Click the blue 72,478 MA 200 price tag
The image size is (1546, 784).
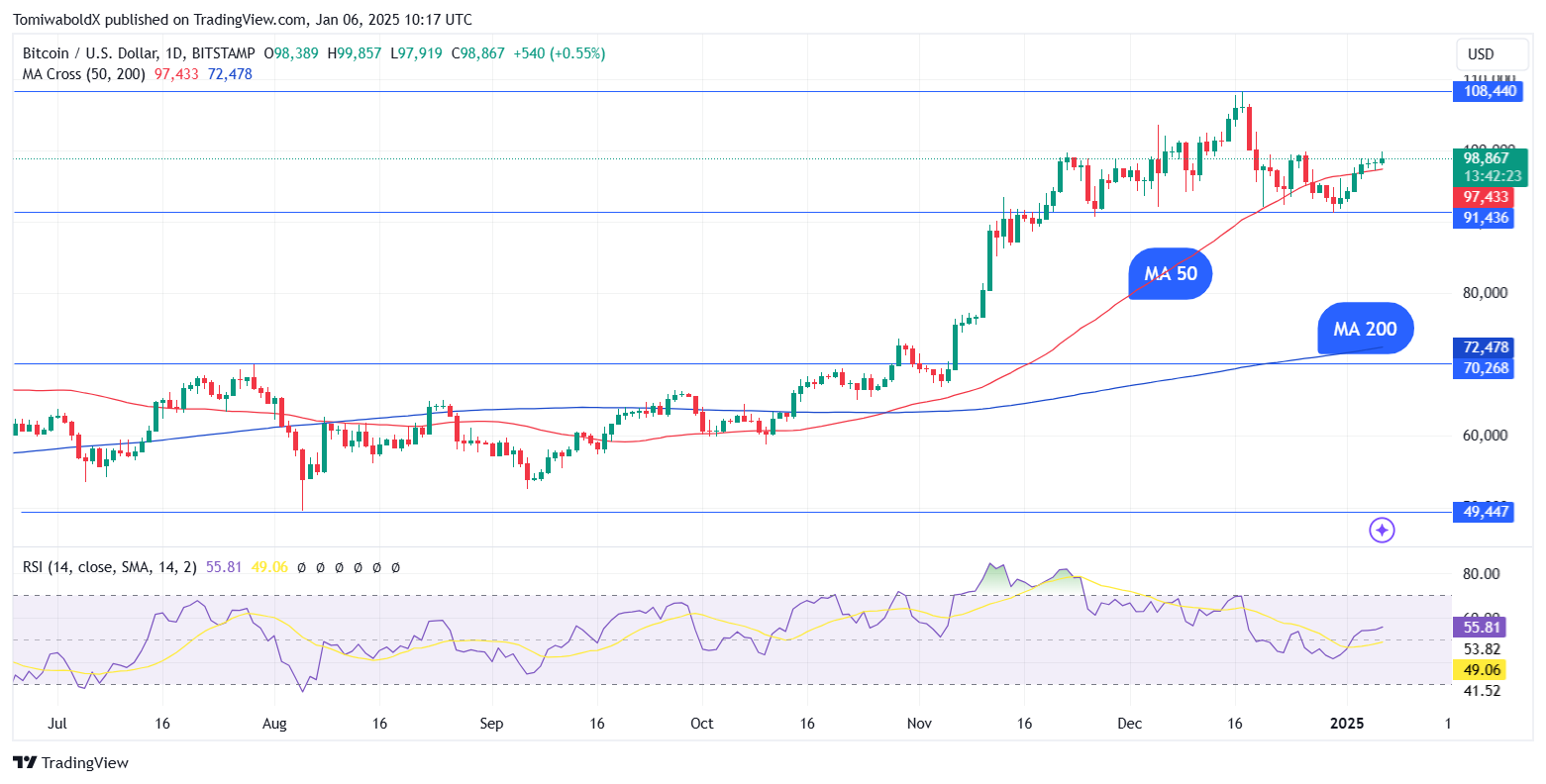click(x=1483, y=347)
